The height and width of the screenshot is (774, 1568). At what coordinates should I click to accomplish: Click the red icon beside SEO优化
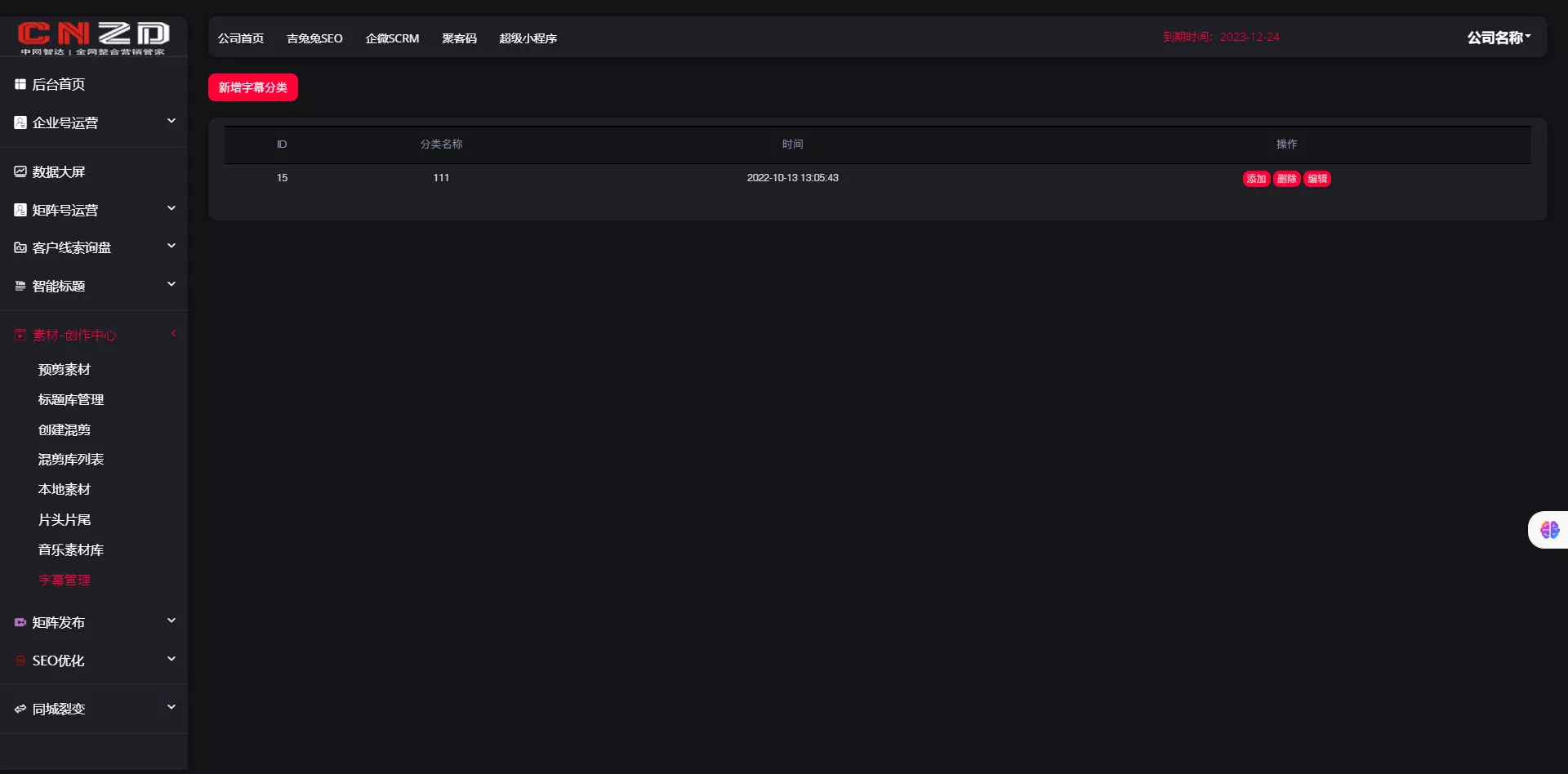pos(20,661)
